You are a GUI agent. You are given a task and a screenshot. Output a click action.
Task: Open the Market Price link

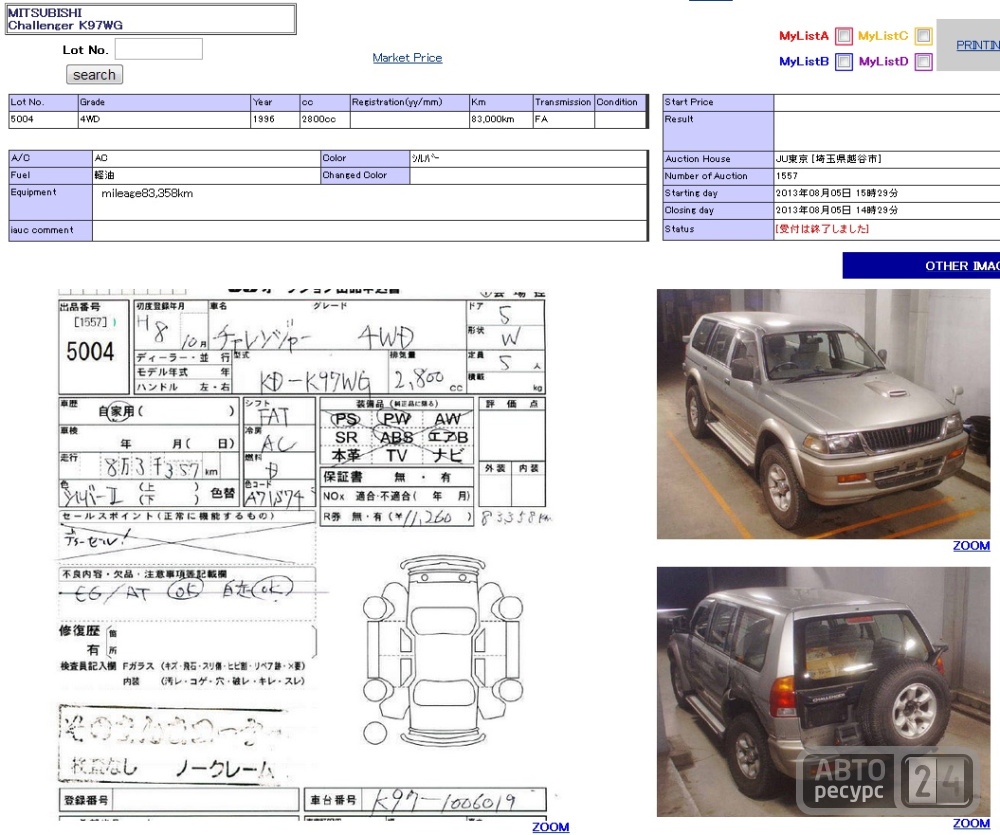click(407, 58)
